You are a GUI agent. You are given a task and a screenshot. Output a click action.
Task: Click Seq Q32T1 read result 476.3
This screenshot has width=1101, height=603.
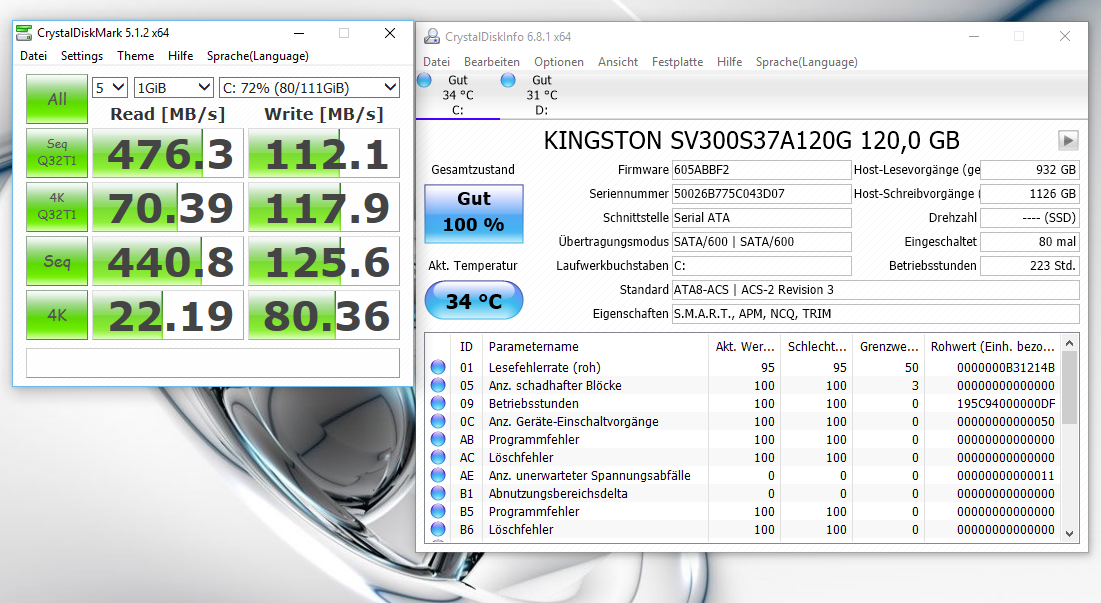pos(168,153)
